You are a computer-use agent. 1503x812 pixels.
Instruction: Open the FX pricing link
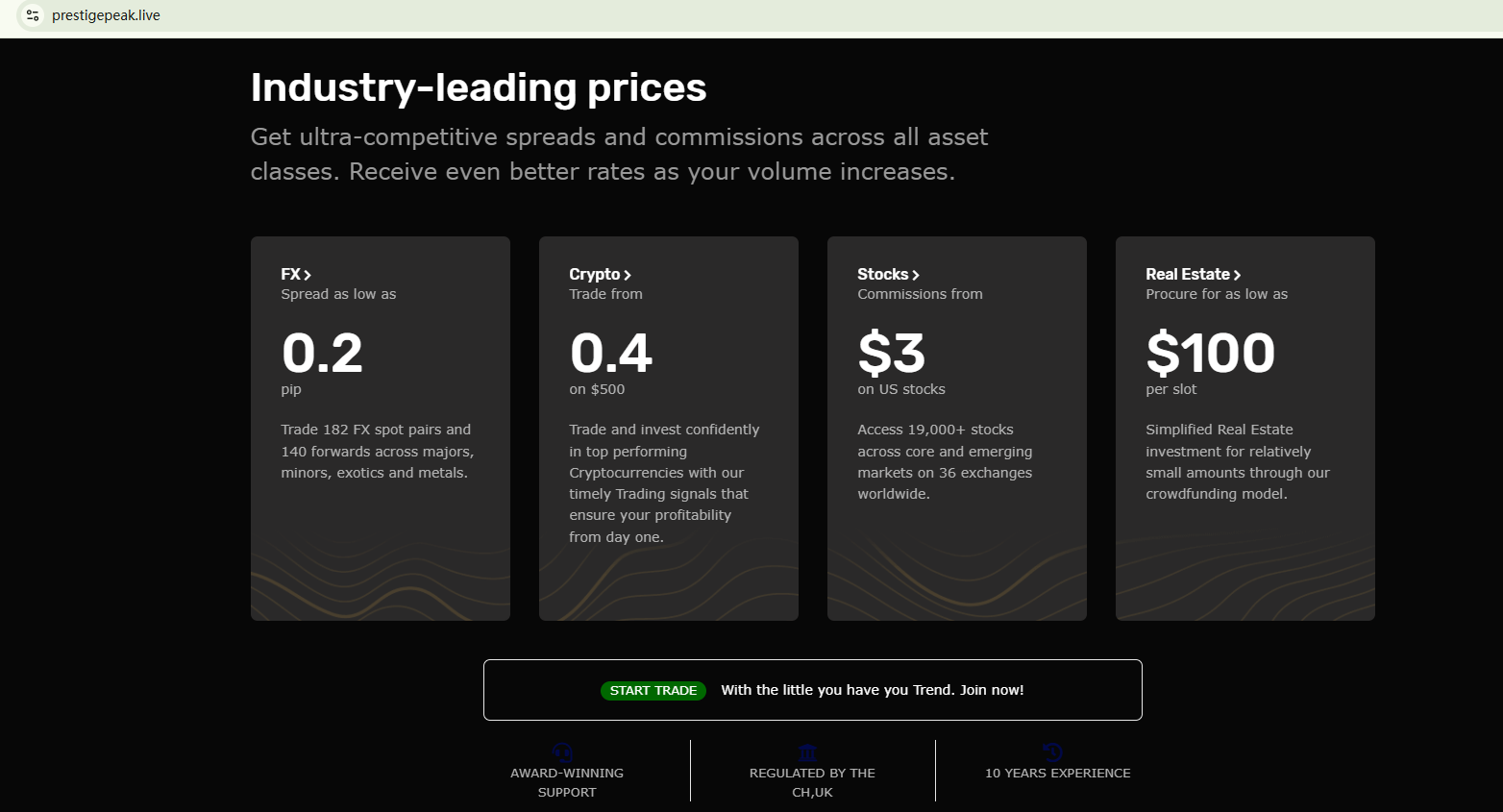(290, 275)
